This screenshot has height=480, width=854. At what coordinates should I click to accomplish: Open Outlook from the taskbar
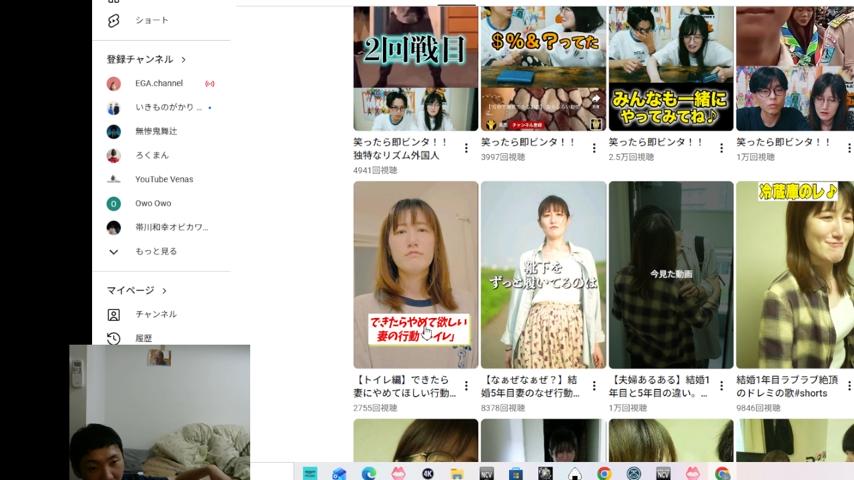click(x=339, y=473)
